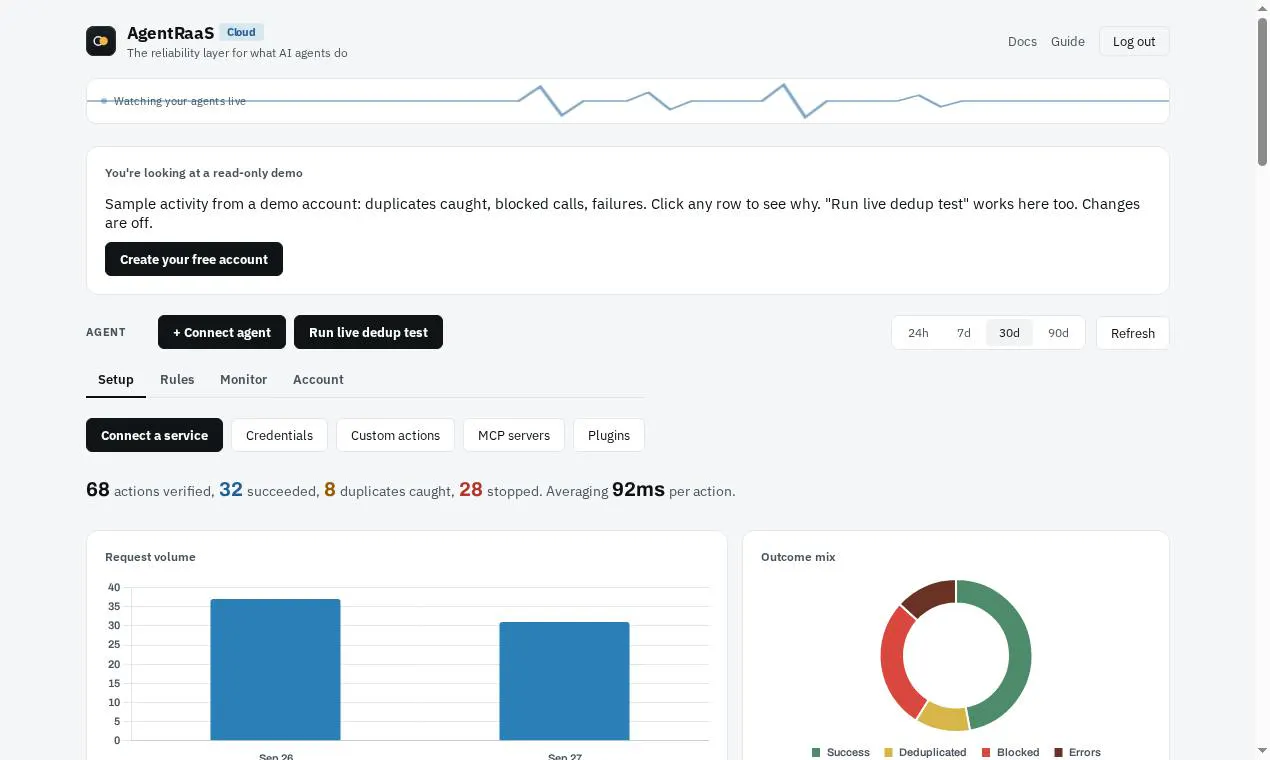Screen dimensions: 1270x760
Task: Click the dark brown Errors donut segment
Action: 930,594
